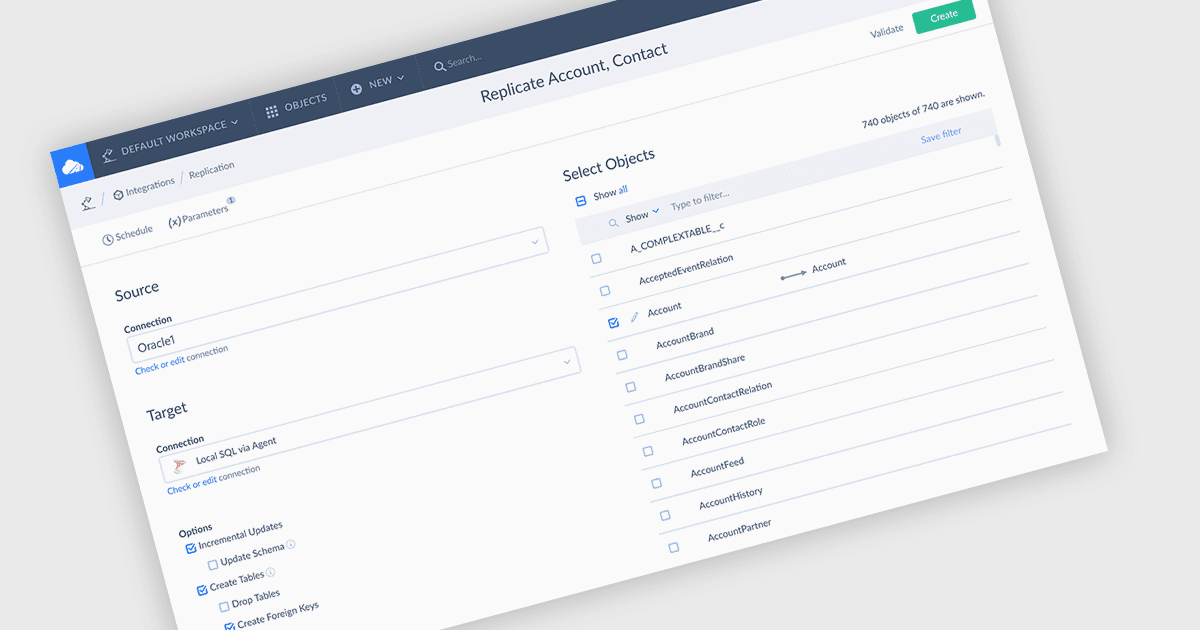Check the AccountFeed checkbox
This screenshot has width=1200, height=630.
[656, 483]
